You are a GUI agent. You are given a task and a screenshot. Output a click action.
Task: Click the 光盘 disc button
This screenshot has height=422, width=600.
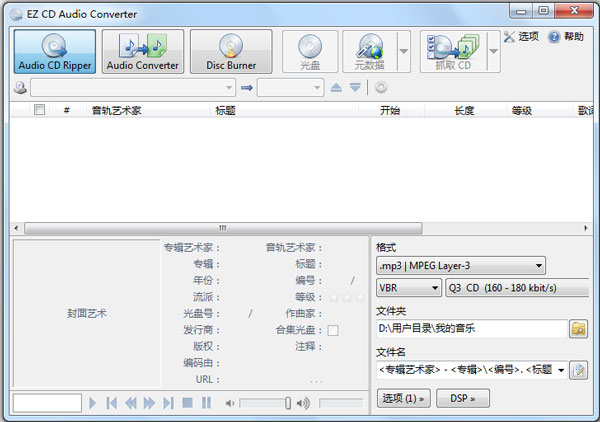(310, 52)
